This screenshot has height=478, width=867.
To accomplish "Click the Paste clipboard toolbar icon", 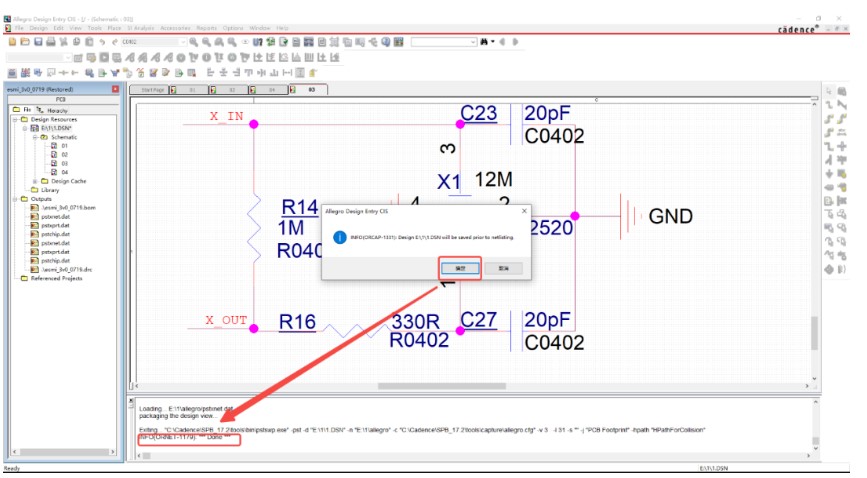I will click(89, 42).
